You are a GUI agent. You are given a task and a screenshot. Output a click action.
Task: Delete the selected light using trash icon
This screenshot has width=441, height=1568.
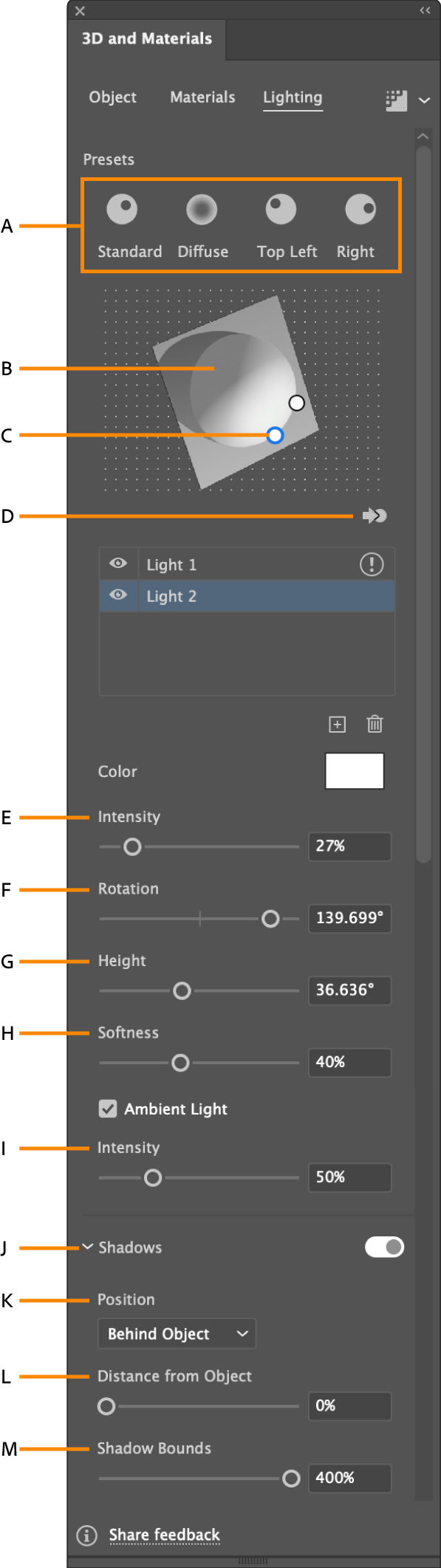click(x=375, y=725)
